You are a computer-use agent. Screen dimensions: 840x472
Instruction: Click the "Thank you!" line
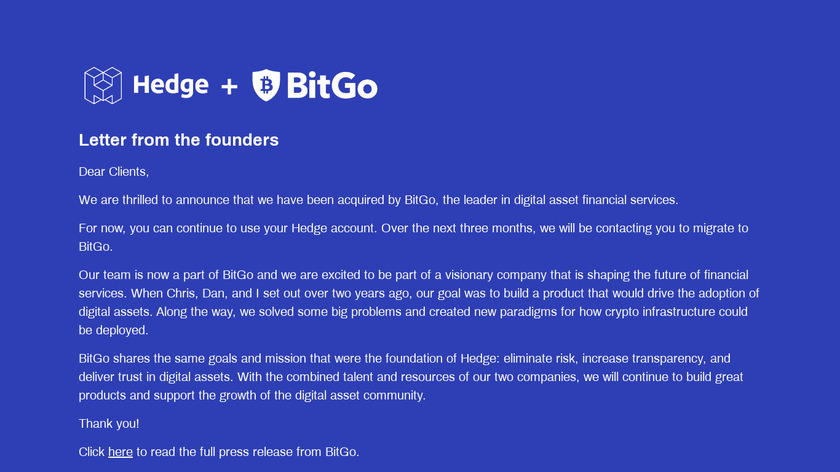(x=109, y=424)
